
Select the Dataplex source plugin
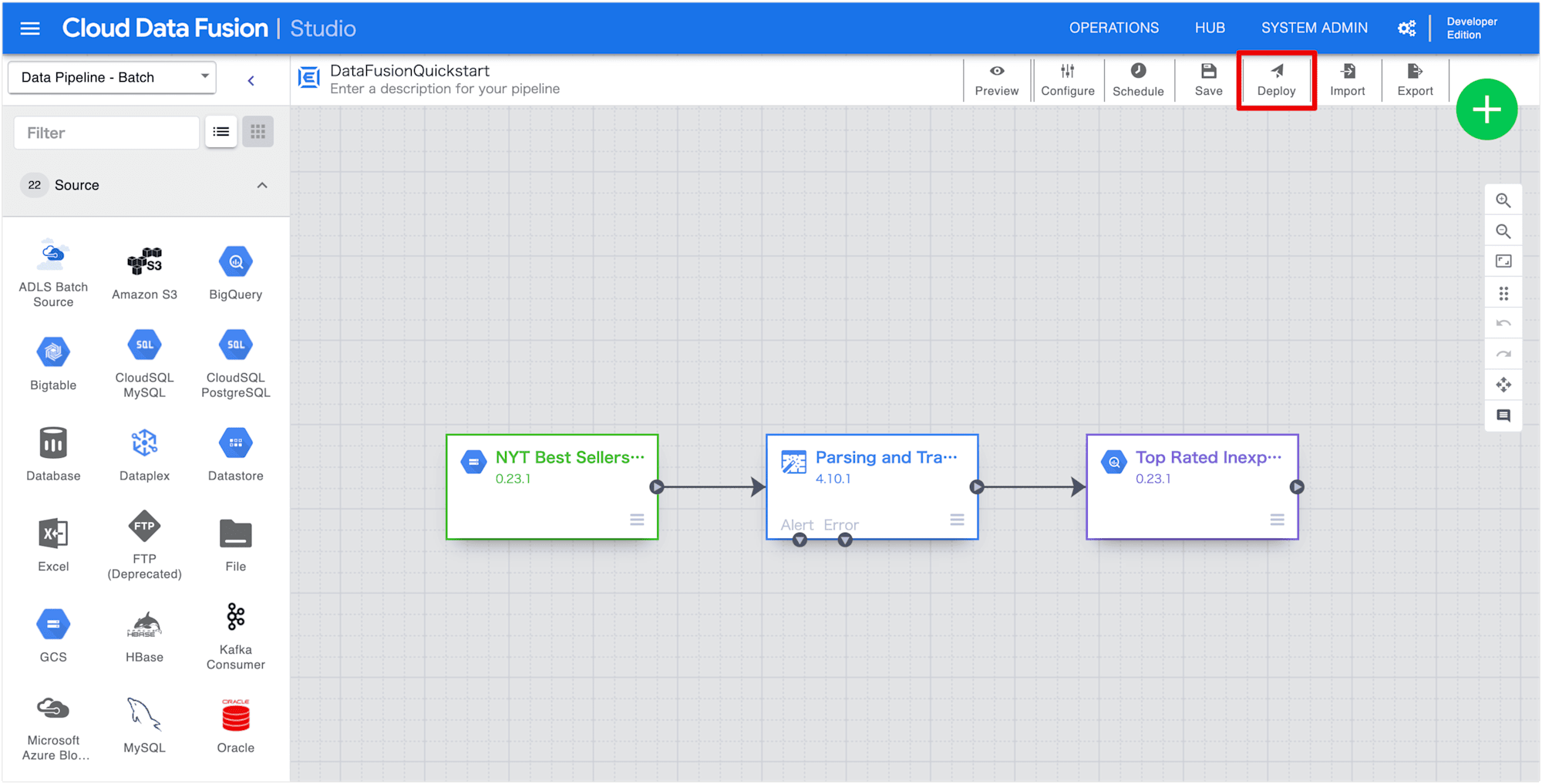coord(144,455)
